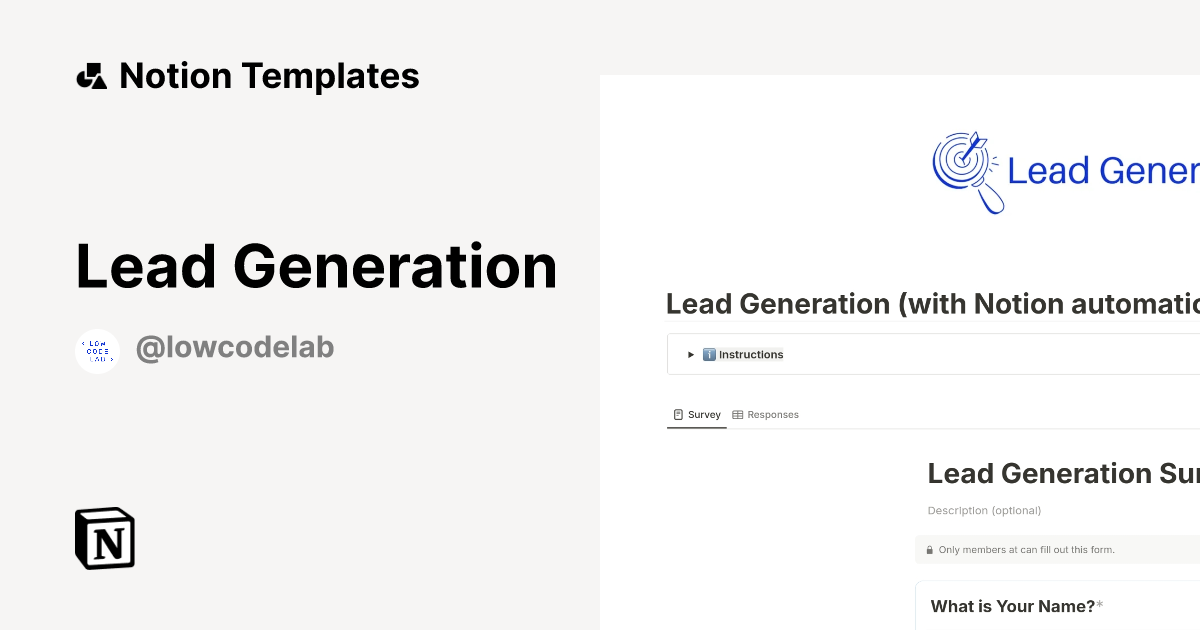Click the Description (optional) field
This screenshot has width=1200, height=630.
pyautogui.click(x=984, y=510)
